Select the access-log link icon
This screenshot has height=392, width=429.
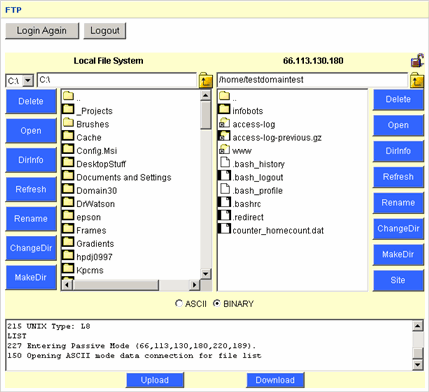pos(224,123)
